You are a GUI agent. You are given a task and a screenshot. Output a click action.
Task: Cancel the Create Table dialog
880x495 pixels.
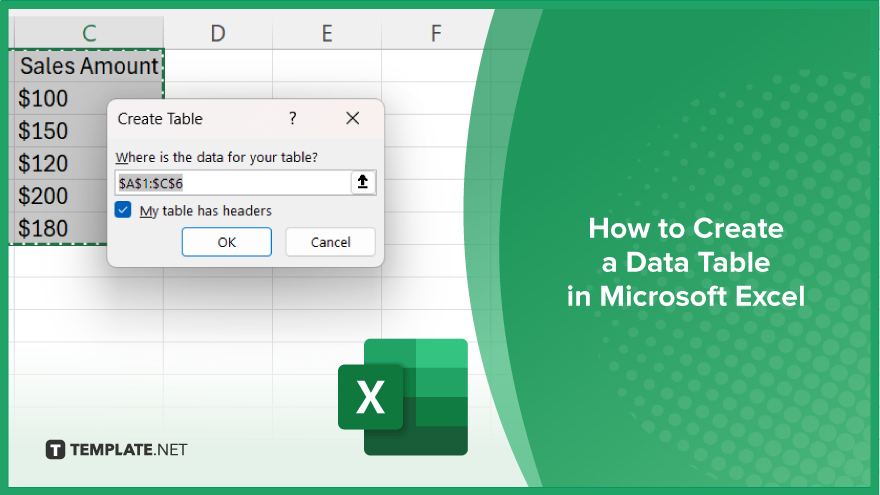click(331, 242)
